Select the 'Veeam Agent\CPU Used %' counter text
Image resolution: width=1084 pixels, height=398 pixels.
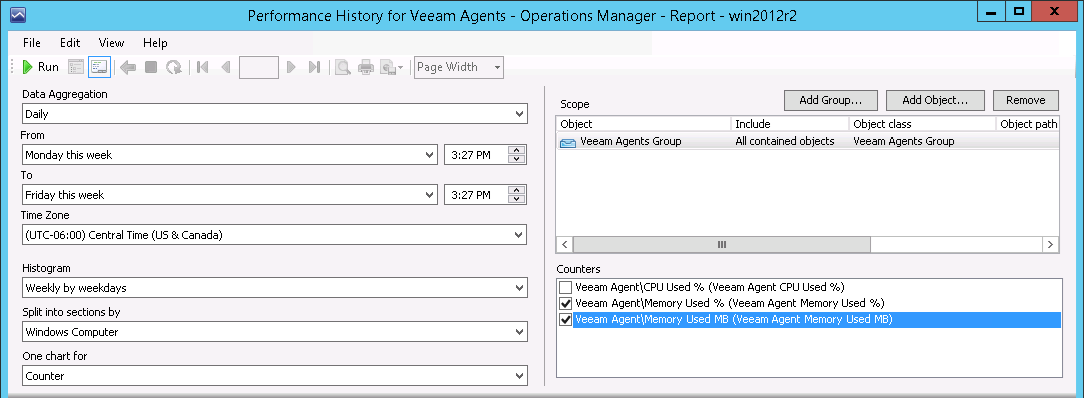point(710,287)
